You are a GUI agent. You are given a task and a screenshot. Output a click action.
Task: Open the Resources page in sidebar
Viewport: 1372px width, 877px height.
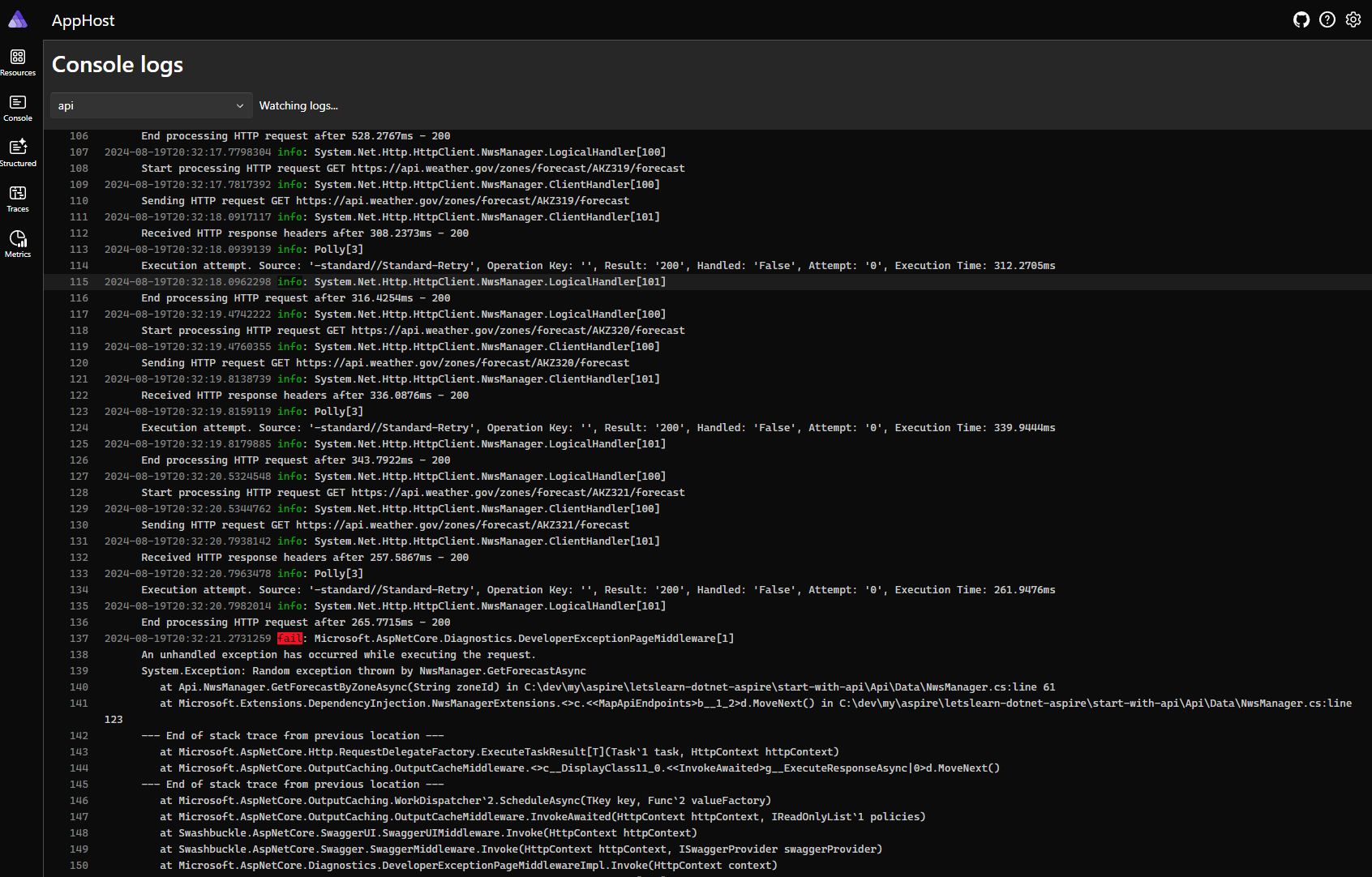click(x=18, y=62)
